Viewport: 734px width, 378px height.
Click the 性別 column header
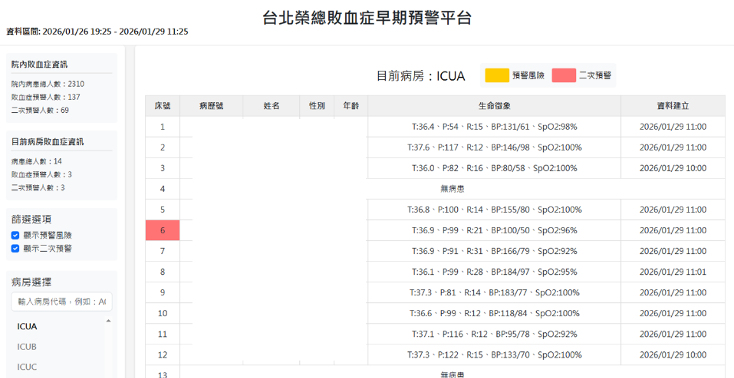[x=317, y=106]
